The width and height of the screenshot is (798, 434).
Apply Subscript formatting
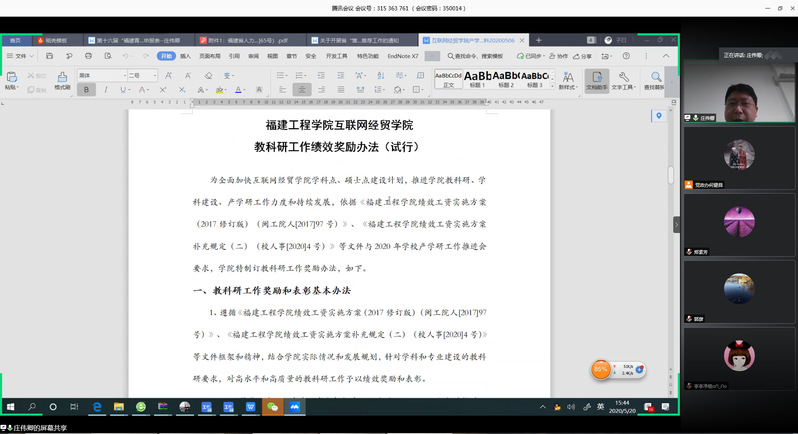[182, 90]
